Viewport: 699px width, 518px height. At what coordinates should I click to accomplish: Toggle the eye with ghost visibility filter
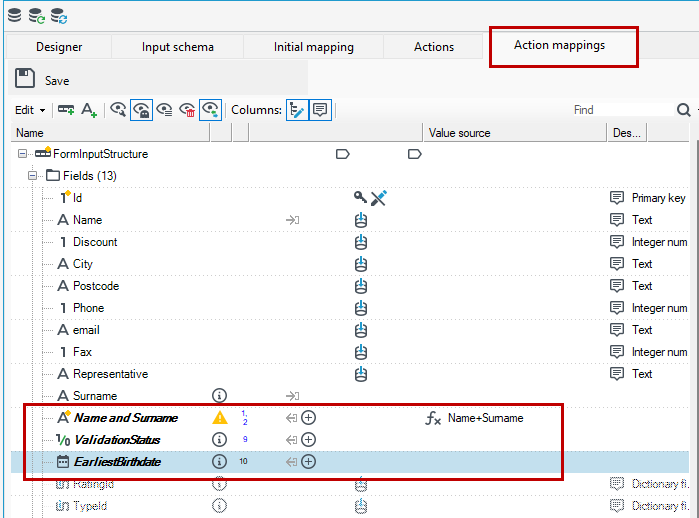tap(141, 110)
